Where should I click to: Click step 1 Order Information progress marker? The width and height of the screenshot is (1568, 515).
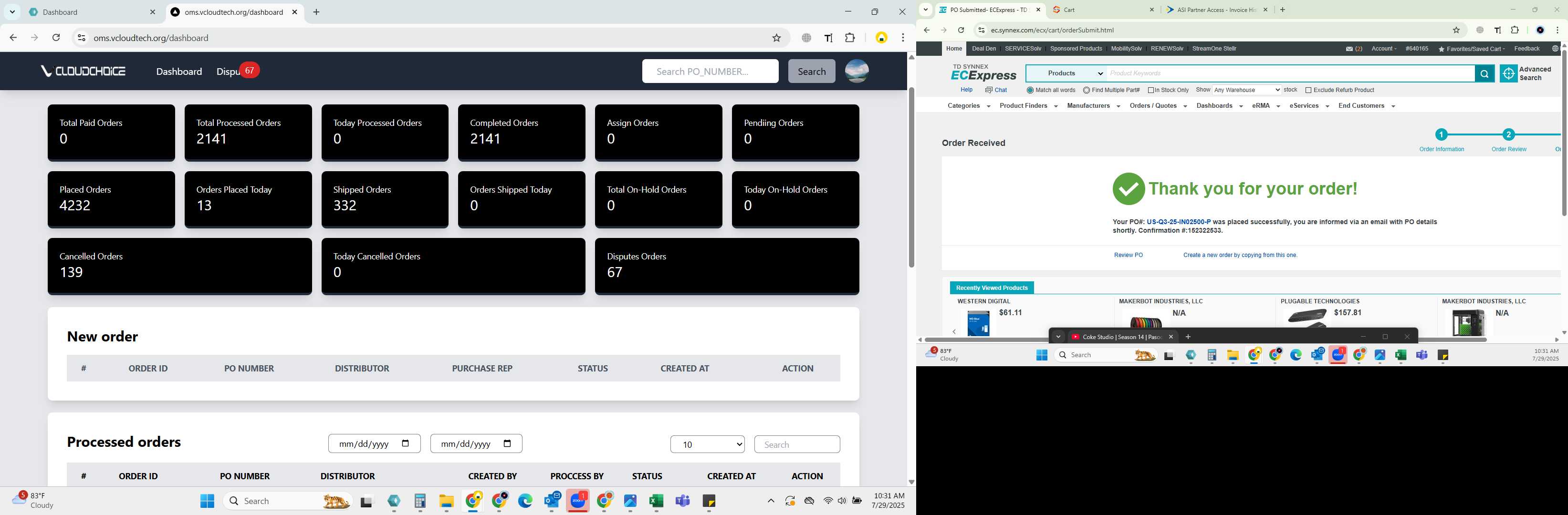tap(1441, 134)
